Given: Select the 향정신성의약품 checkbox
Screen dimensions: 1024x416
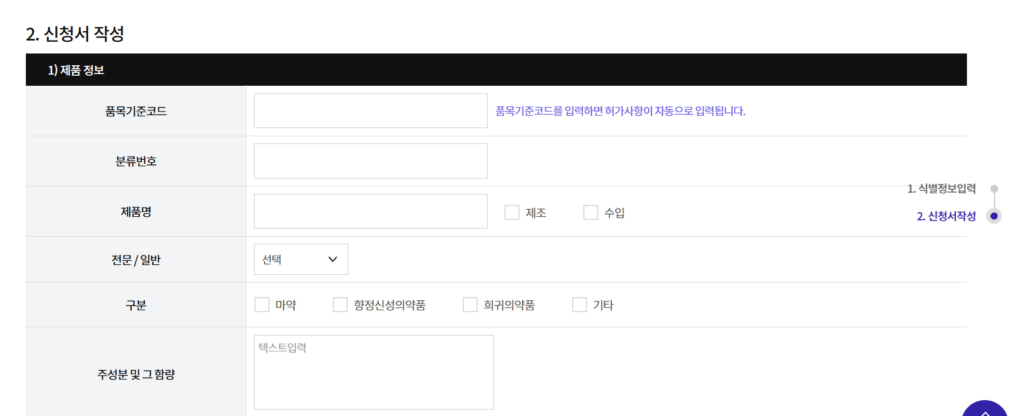Looking at the screenshot, I should pyautogui.click(x=341, y=305).
